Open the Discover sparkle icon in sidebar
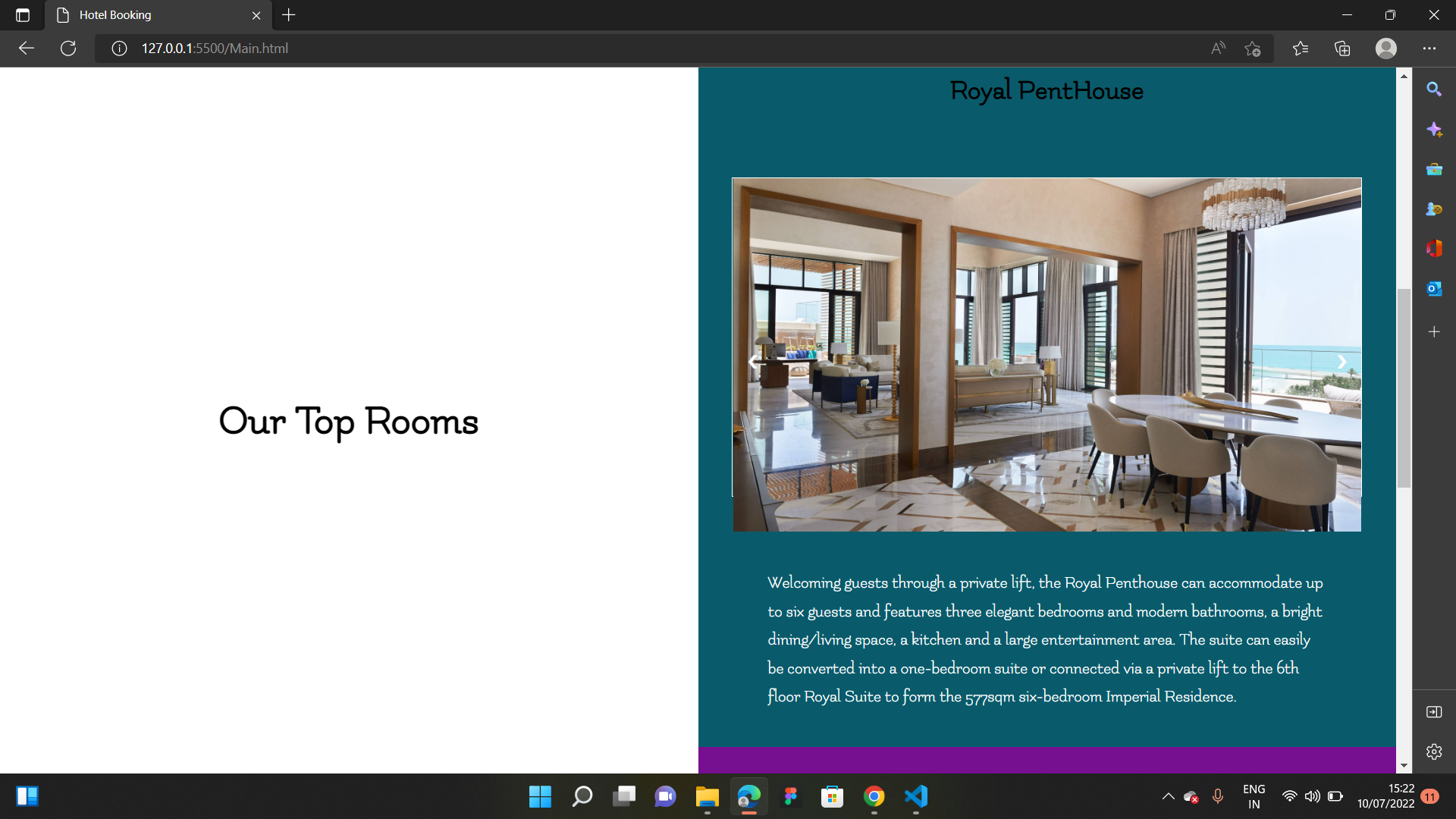The height and width of the screenshot is (819, 1456). point(1434,129)
